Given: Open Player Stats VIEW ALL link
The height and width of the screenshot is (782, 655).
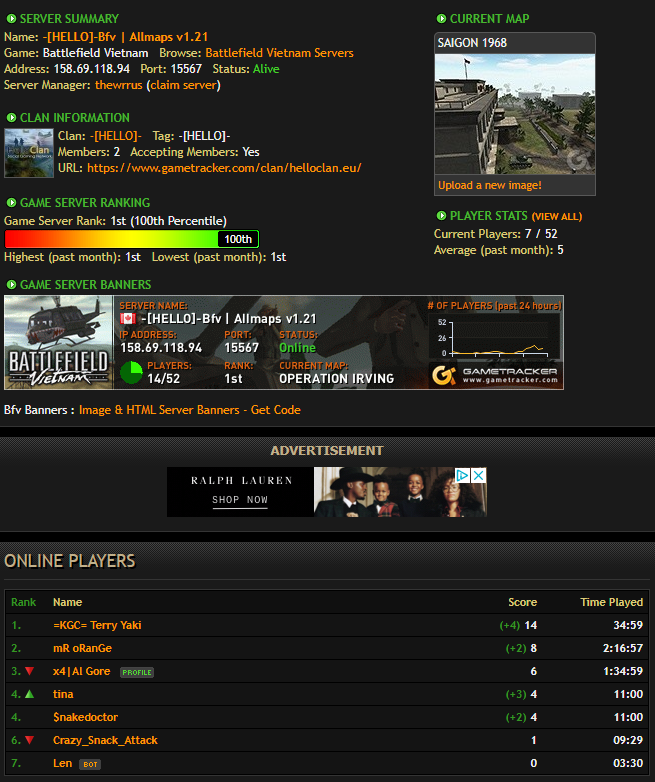Looking at the screenshot, I should click(x=557, y=216).
